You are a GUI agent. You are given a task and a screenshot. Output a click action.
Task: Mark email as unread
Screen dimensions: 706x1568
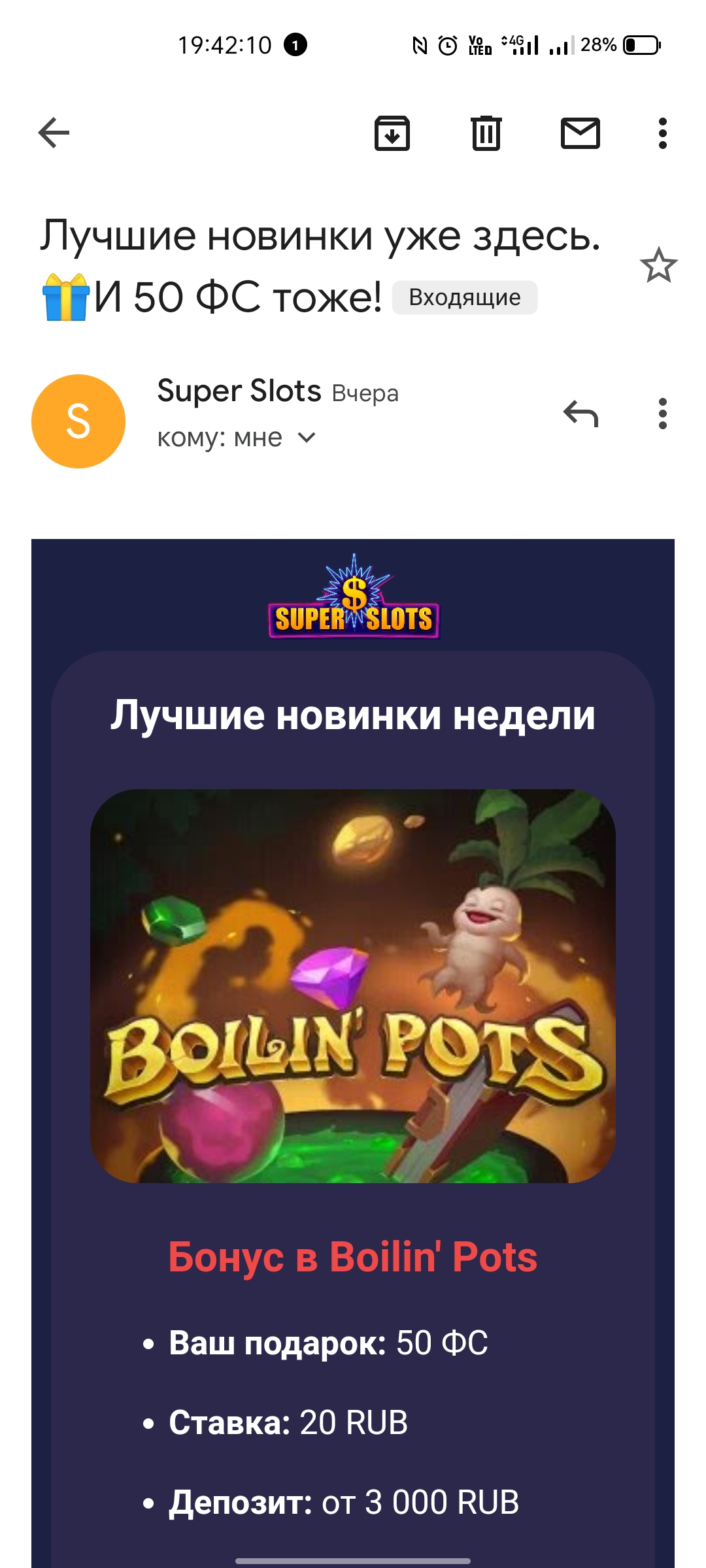(x=580, y=133)
